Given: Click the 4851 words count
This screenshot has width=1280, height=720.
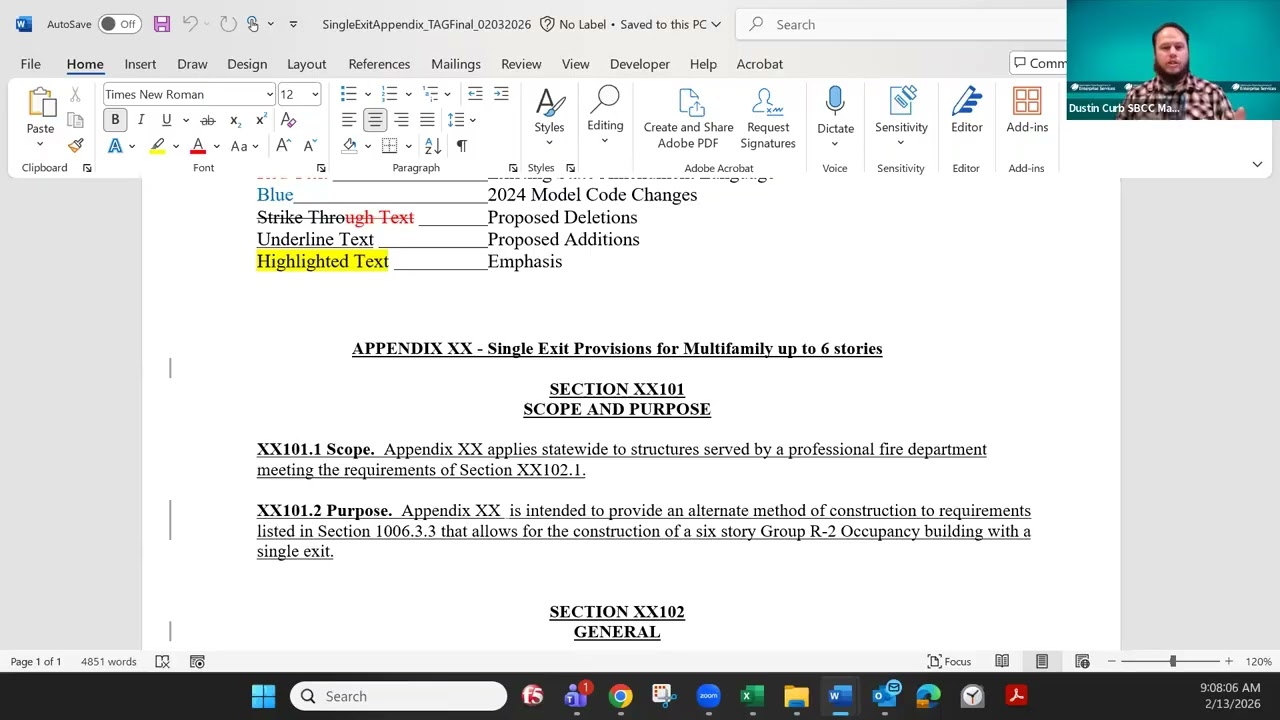Looking at the screenshot, I should coord(108,661).
